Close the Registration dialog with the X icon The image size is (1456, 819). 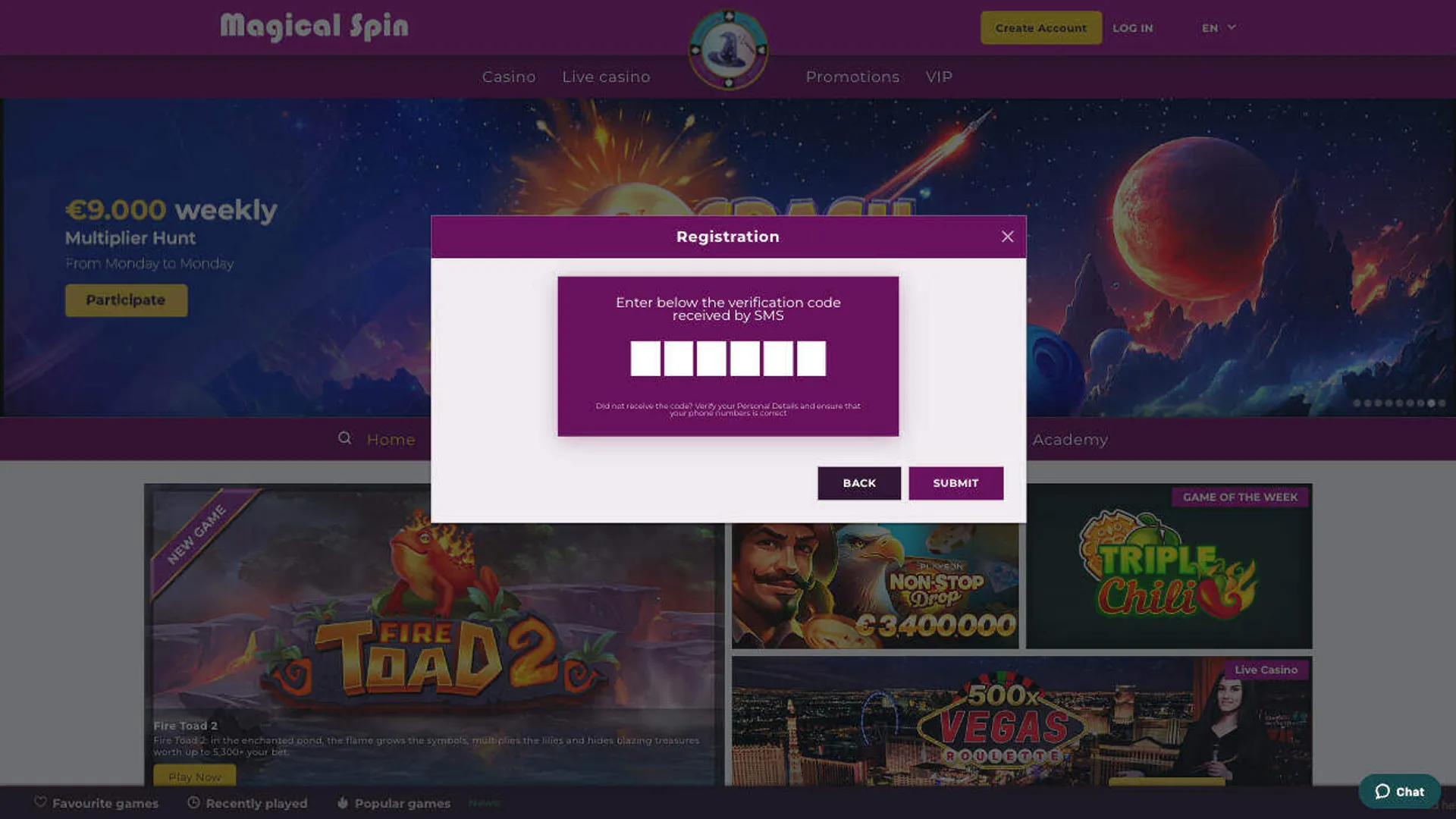1007,237
